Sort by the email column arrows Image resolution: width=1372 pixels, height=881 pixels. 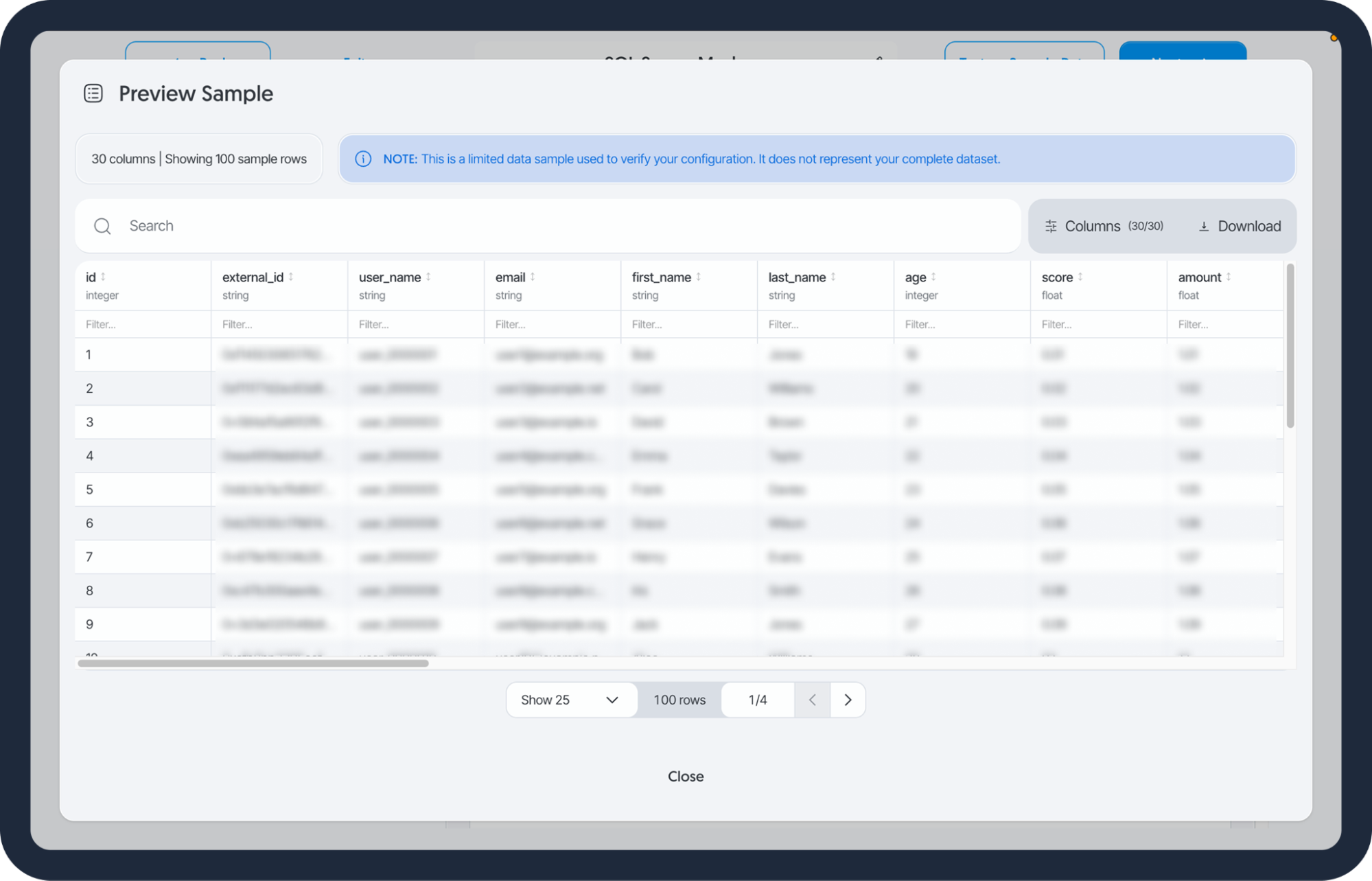[533, 277]
